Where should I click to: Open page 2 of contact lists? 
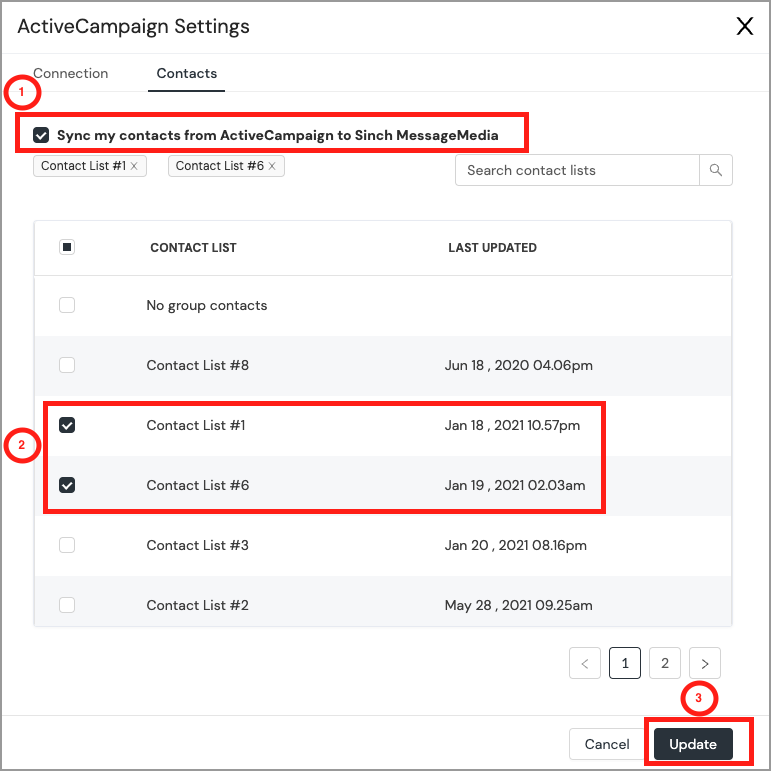click(665, 663)
